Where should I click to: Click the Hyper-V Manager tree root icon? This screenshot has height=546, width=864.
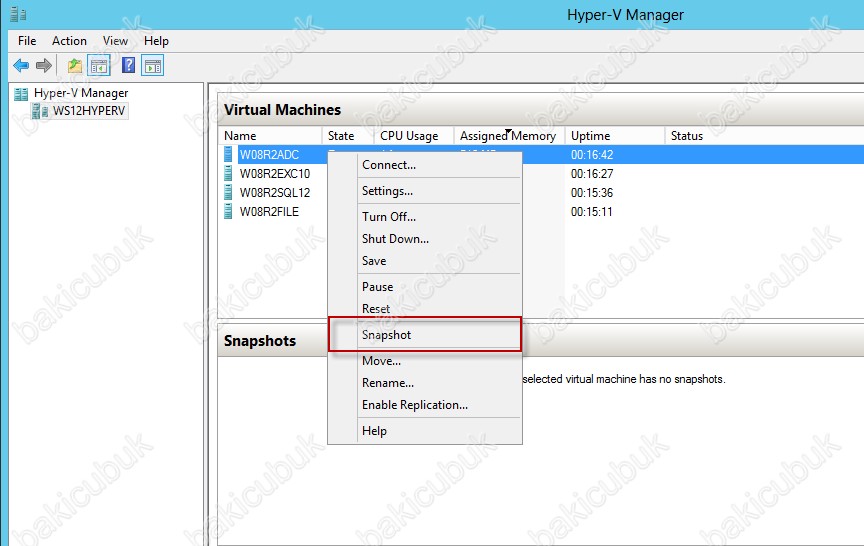[21, 94]
